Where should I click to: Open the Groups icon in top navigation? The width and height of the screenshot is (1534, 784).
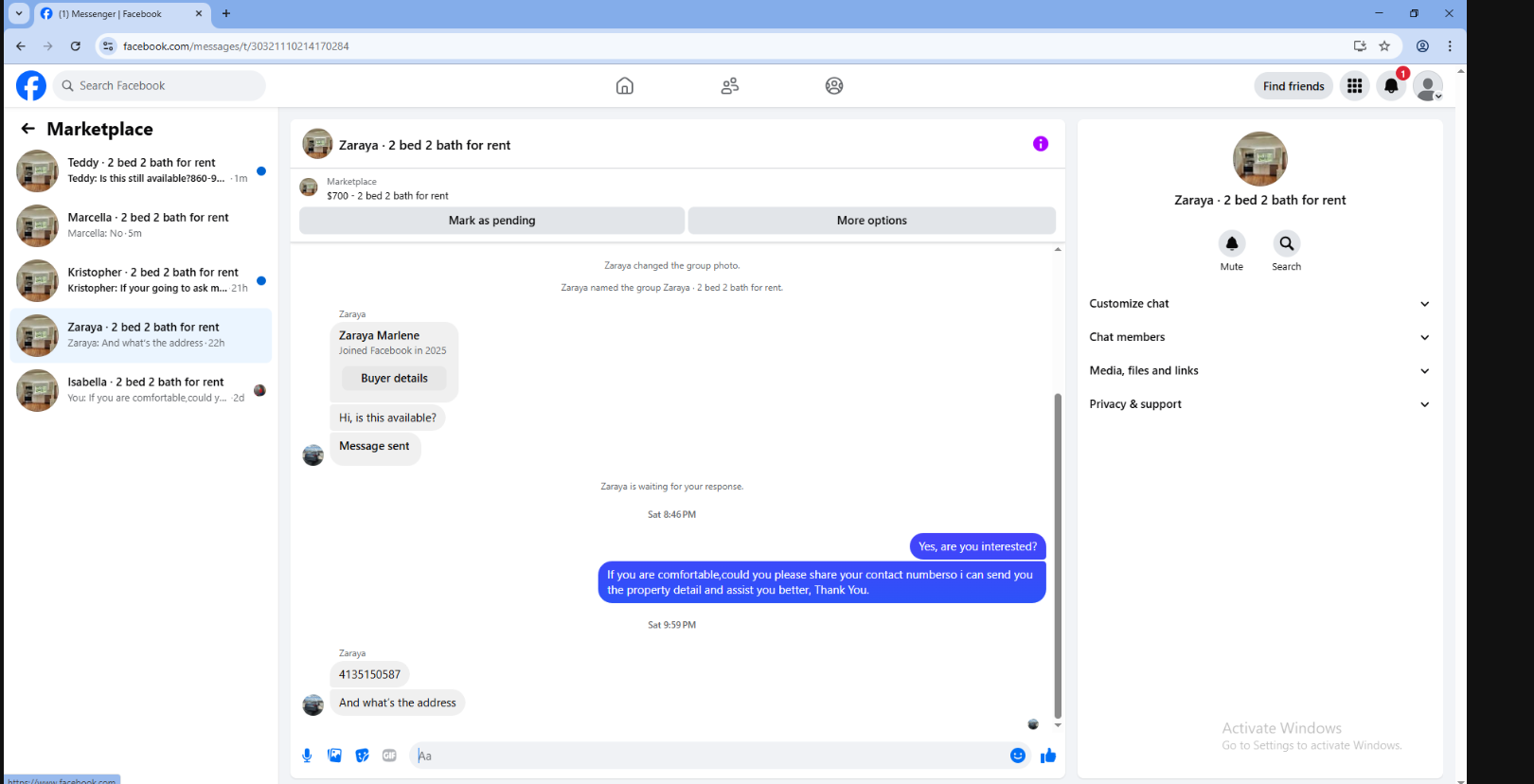tap(834, 86)
